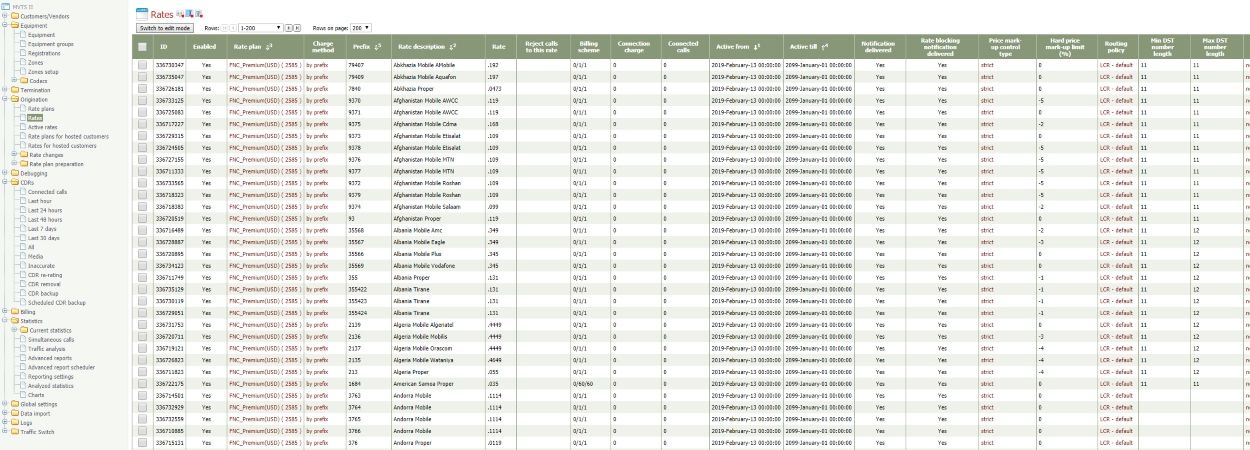Click the first small toolbar icon beside Rates title
The image size is (1250, 450).
(x=180, y=14)
